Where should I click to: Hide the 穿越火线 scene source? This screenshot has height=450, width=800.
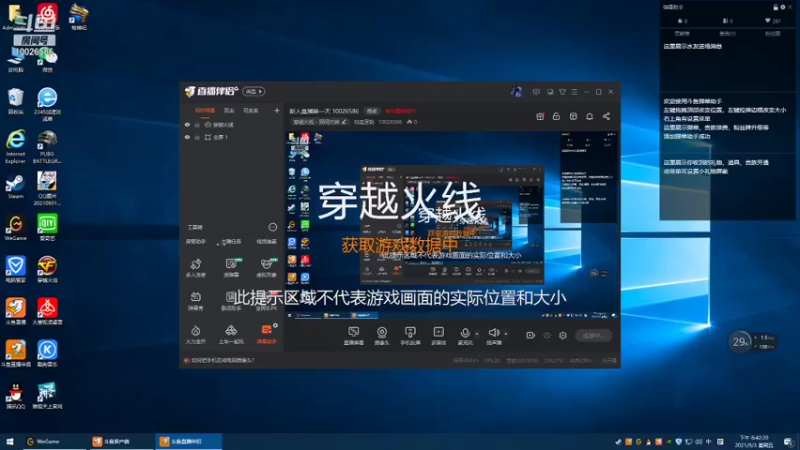click(187, 124)
